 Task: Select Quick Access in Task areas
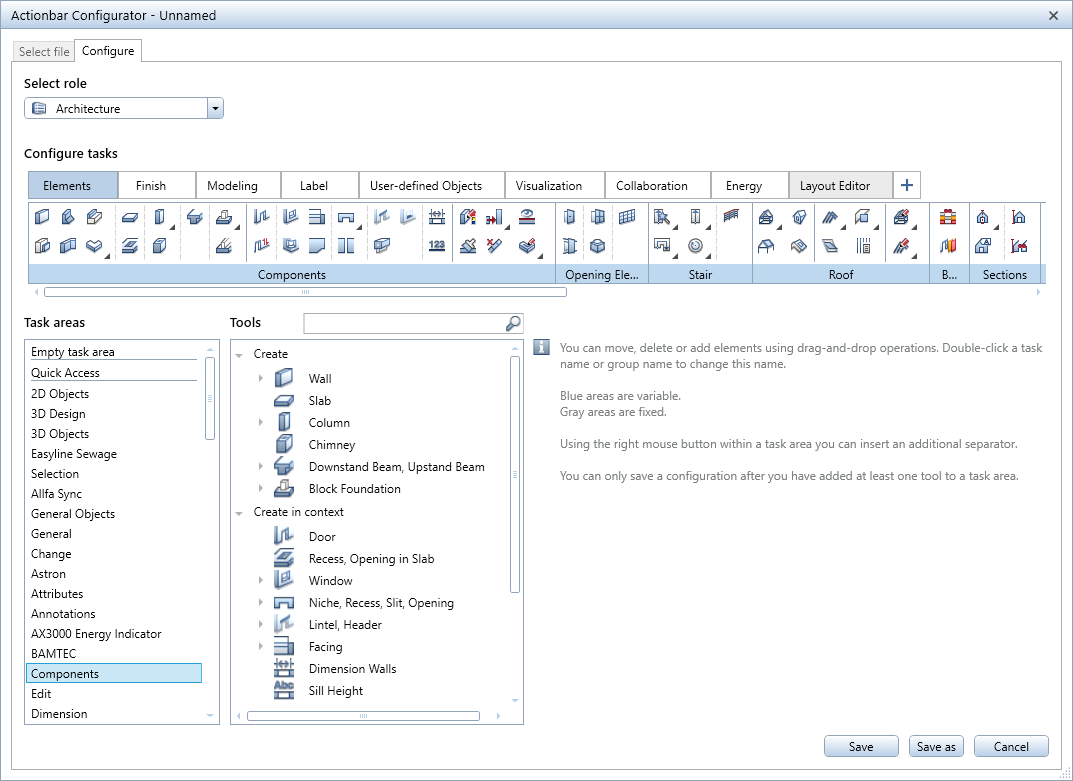[65, 373]
